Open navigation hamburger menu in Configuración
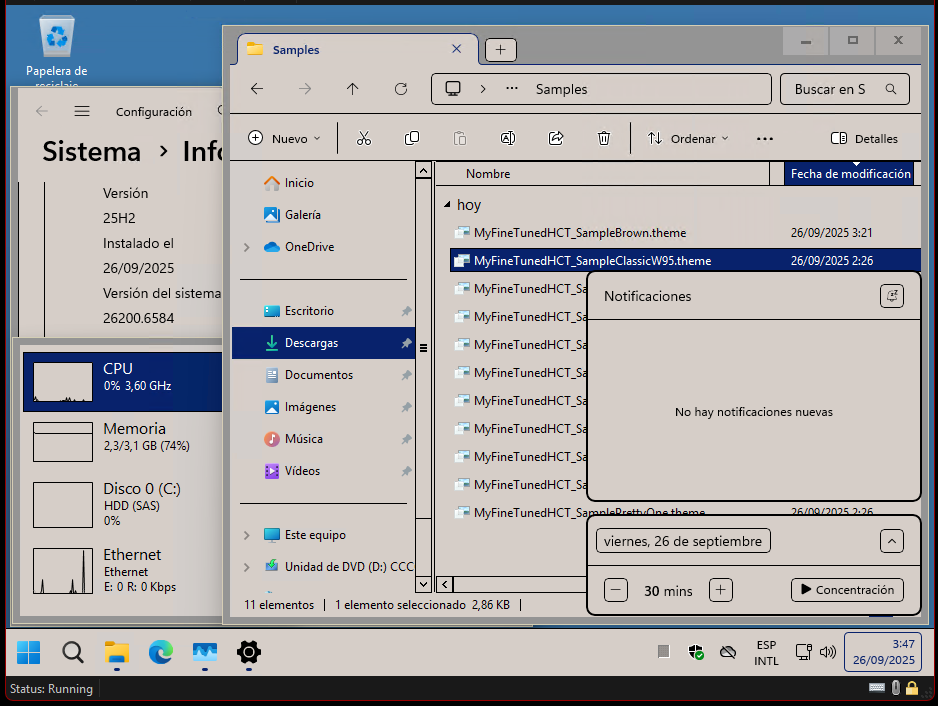The image size is (938, 706). tap(82, 111)
